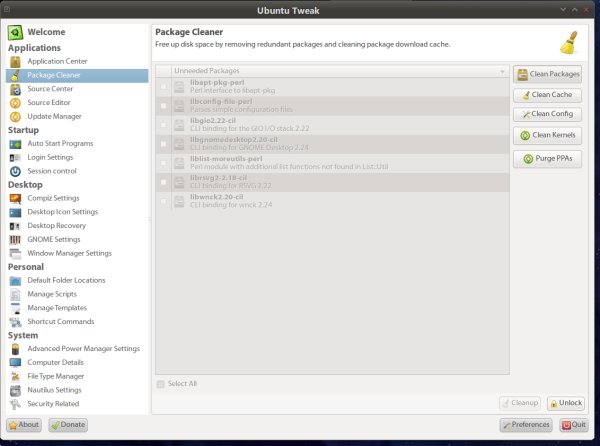Click the Manage Scripts icon
Screen dimensions: 600x446
(15, 295)
